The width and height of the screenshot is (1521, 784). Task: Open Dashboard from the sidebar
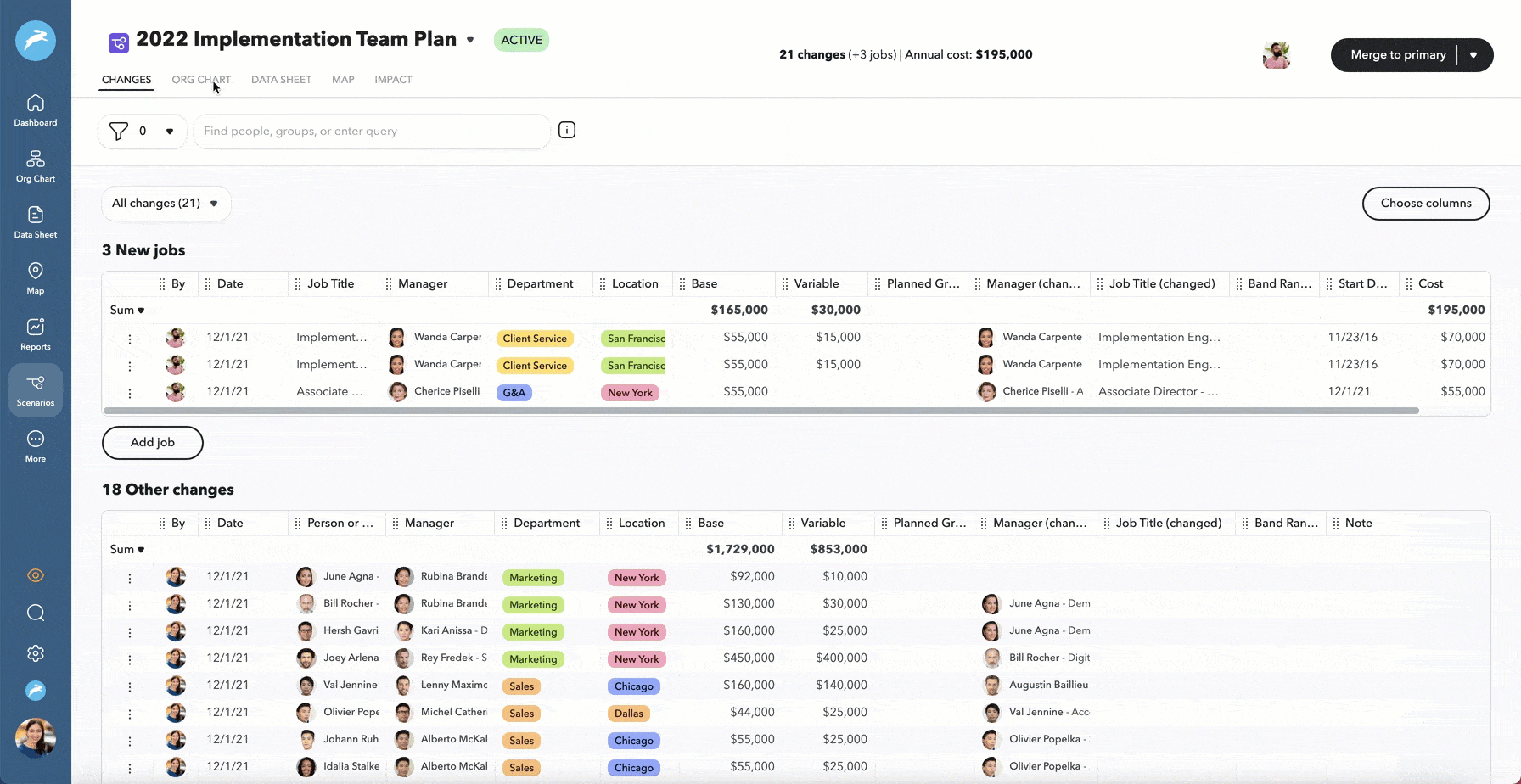point(35,110)
